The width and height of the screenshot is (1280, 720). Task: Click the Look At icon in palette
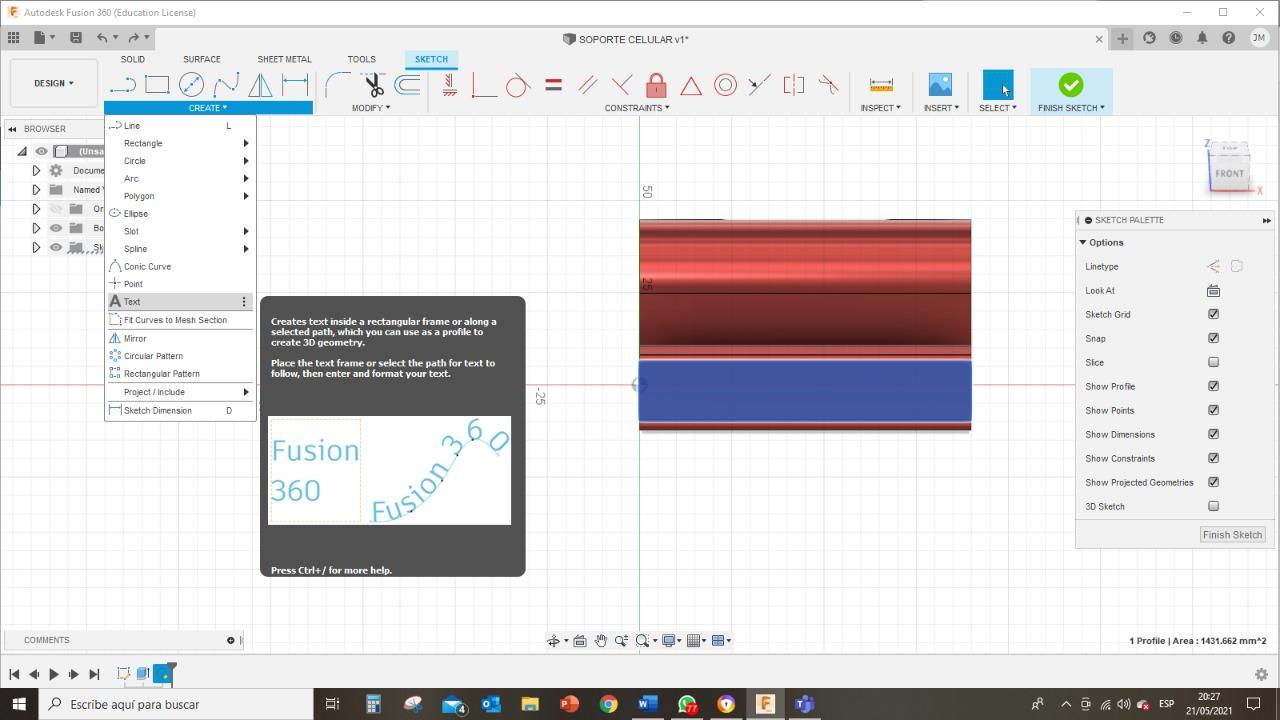pos(1213,291)
